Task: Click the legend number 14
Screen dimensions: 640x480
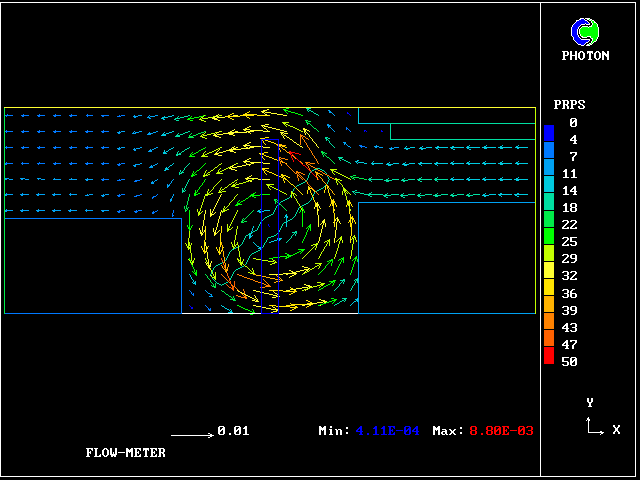Action: pos(570,190)
